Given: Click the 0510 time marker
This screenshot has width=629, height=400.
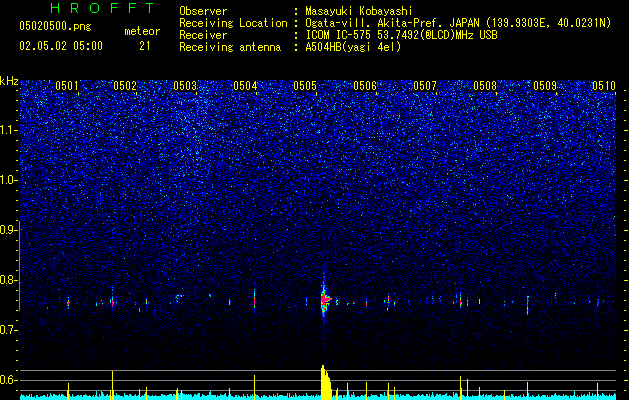Looking at the screenshot, I should pyautogui.click(x=604, y=85).
